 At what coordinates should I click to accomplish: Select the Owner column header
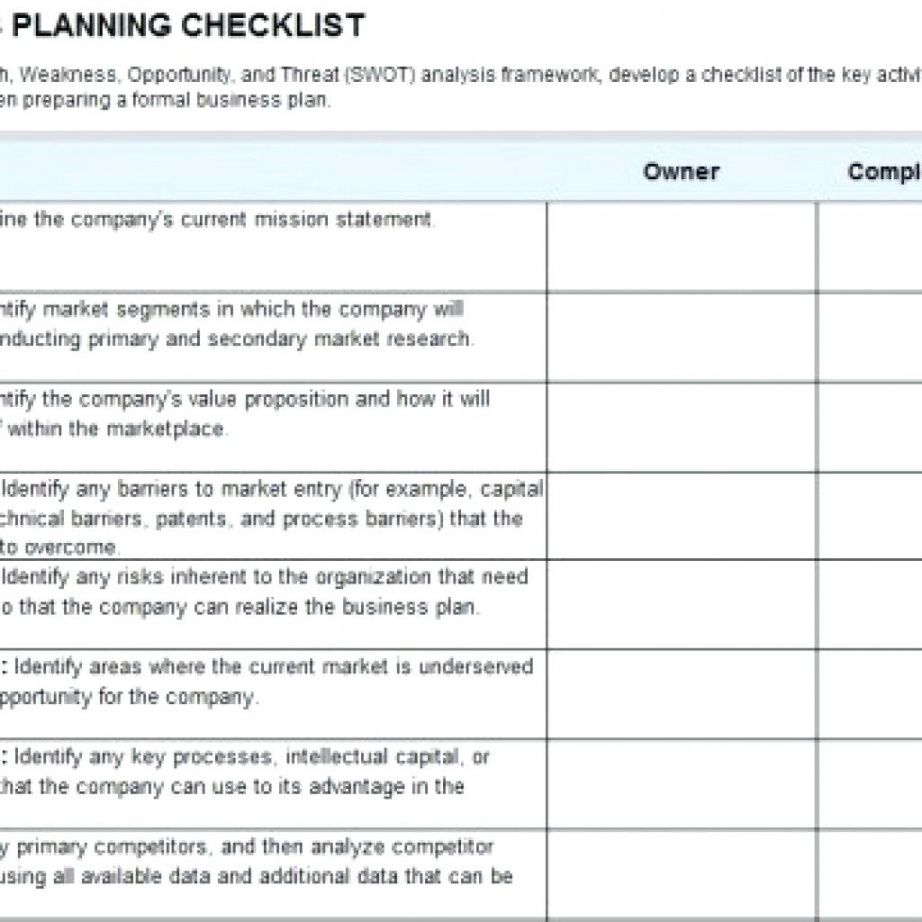coord(681,172)
